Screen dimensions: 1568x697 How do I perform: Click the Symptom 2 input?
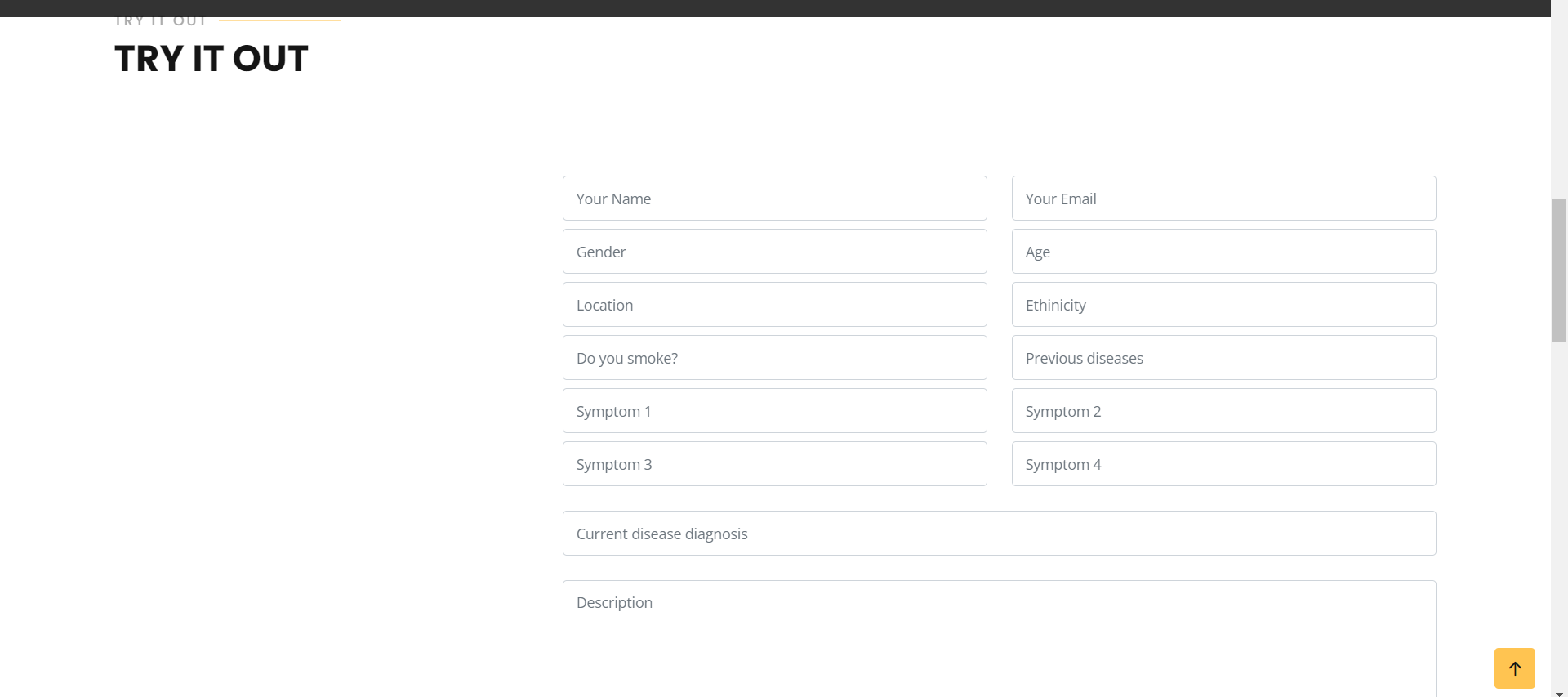click(x=1223, y=410)
